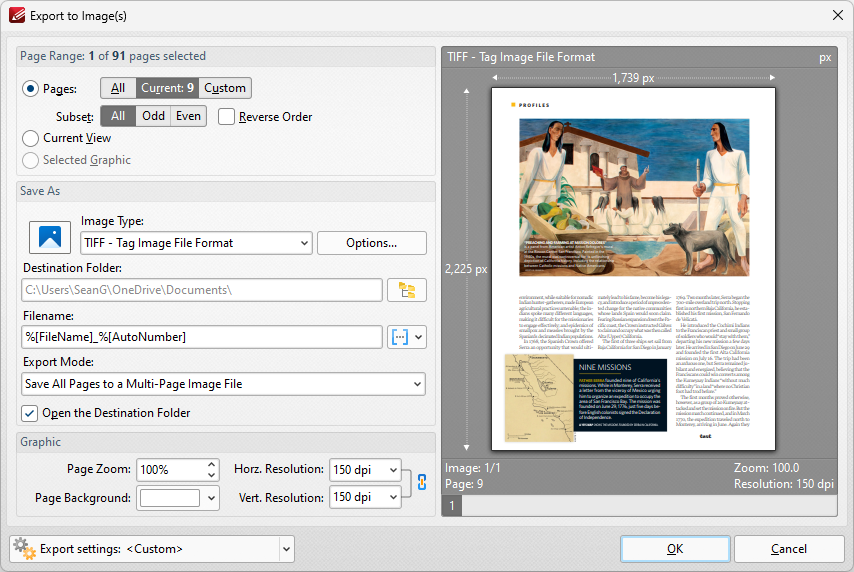This screenshot has width=854, height=572.
Task: Click the Options... button
Action: click(x=371, y=243)
